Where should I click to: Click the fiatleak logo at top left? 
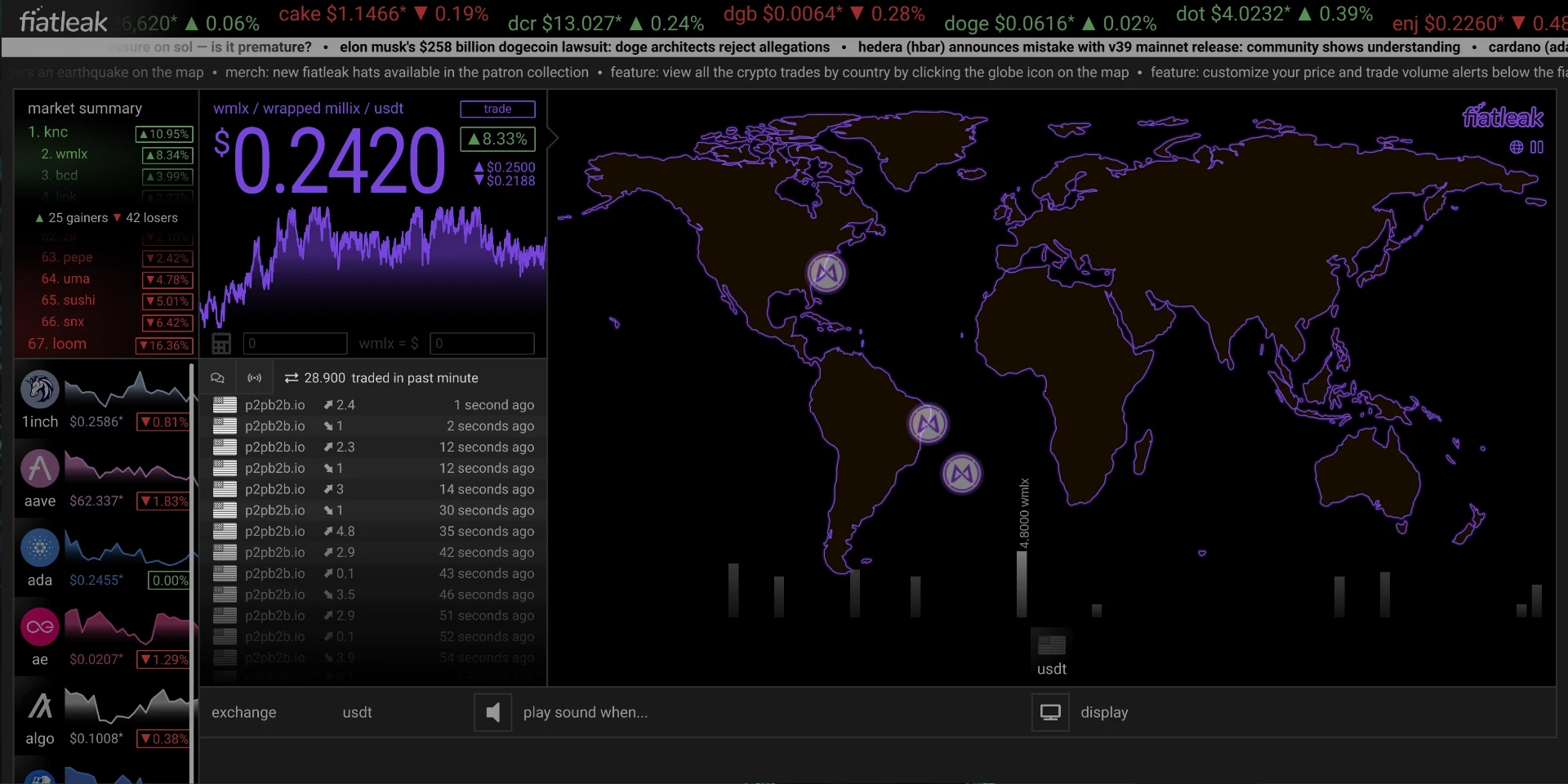click(63, 20)
